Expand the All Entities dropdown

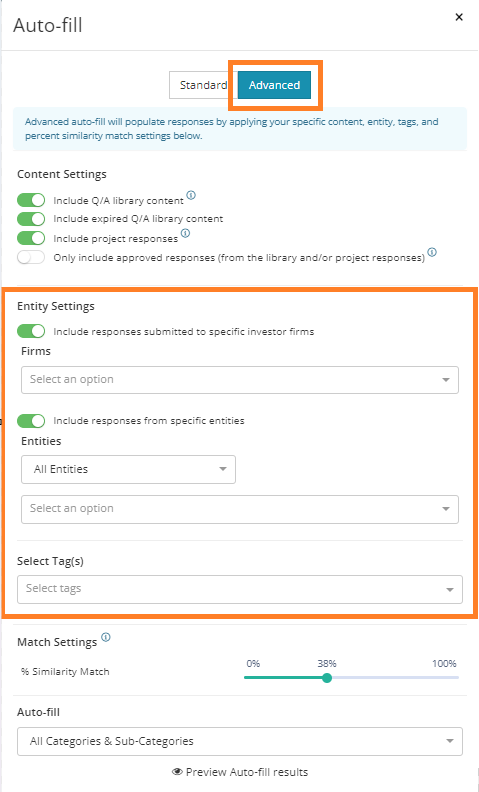coord(128,469)
